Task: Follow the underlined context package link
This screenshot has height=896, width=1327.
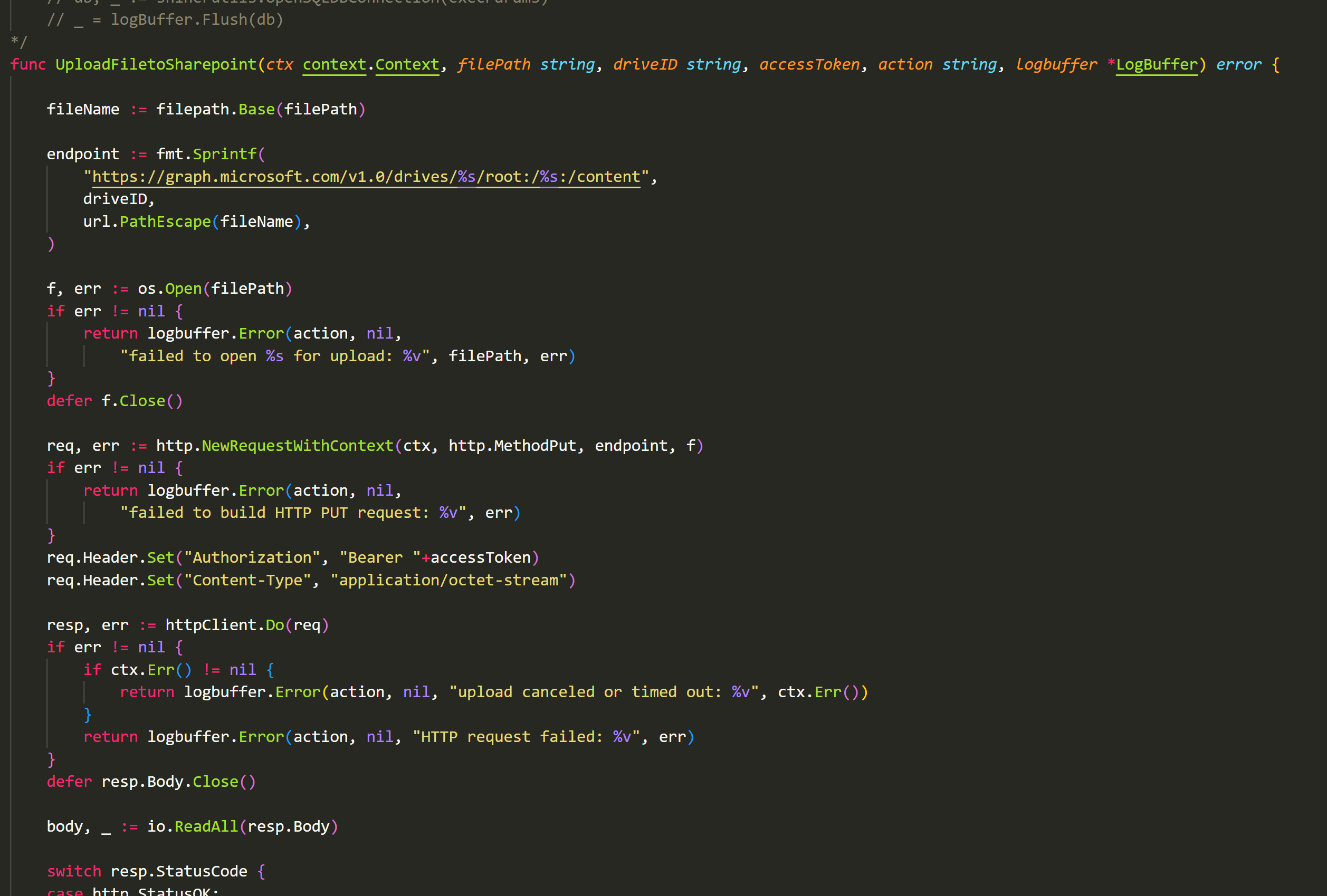Action: click(334, 64)
